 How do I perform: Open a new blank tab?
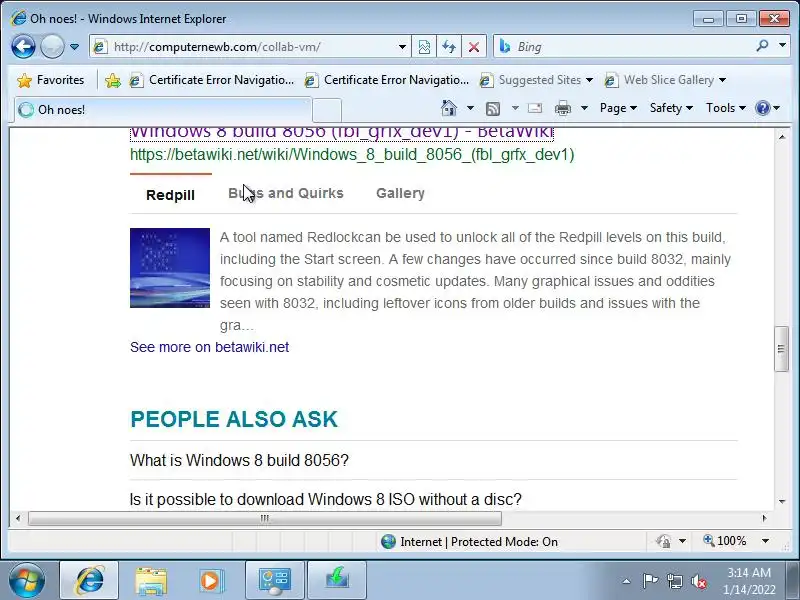[x=327, y=110]
